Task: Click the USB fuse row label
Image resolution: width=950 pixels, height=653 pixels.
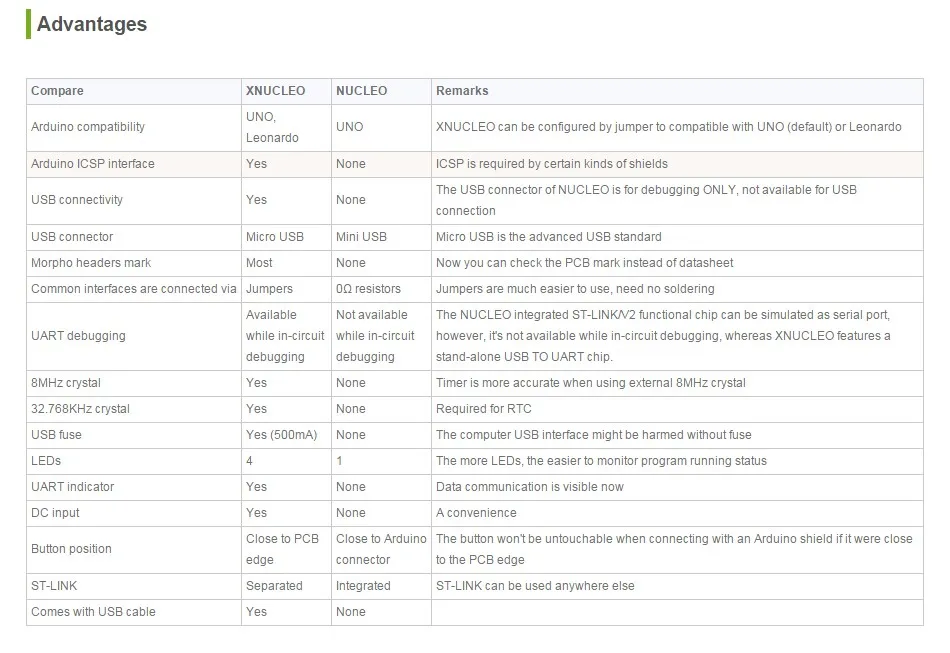Action: click(56, 436)
